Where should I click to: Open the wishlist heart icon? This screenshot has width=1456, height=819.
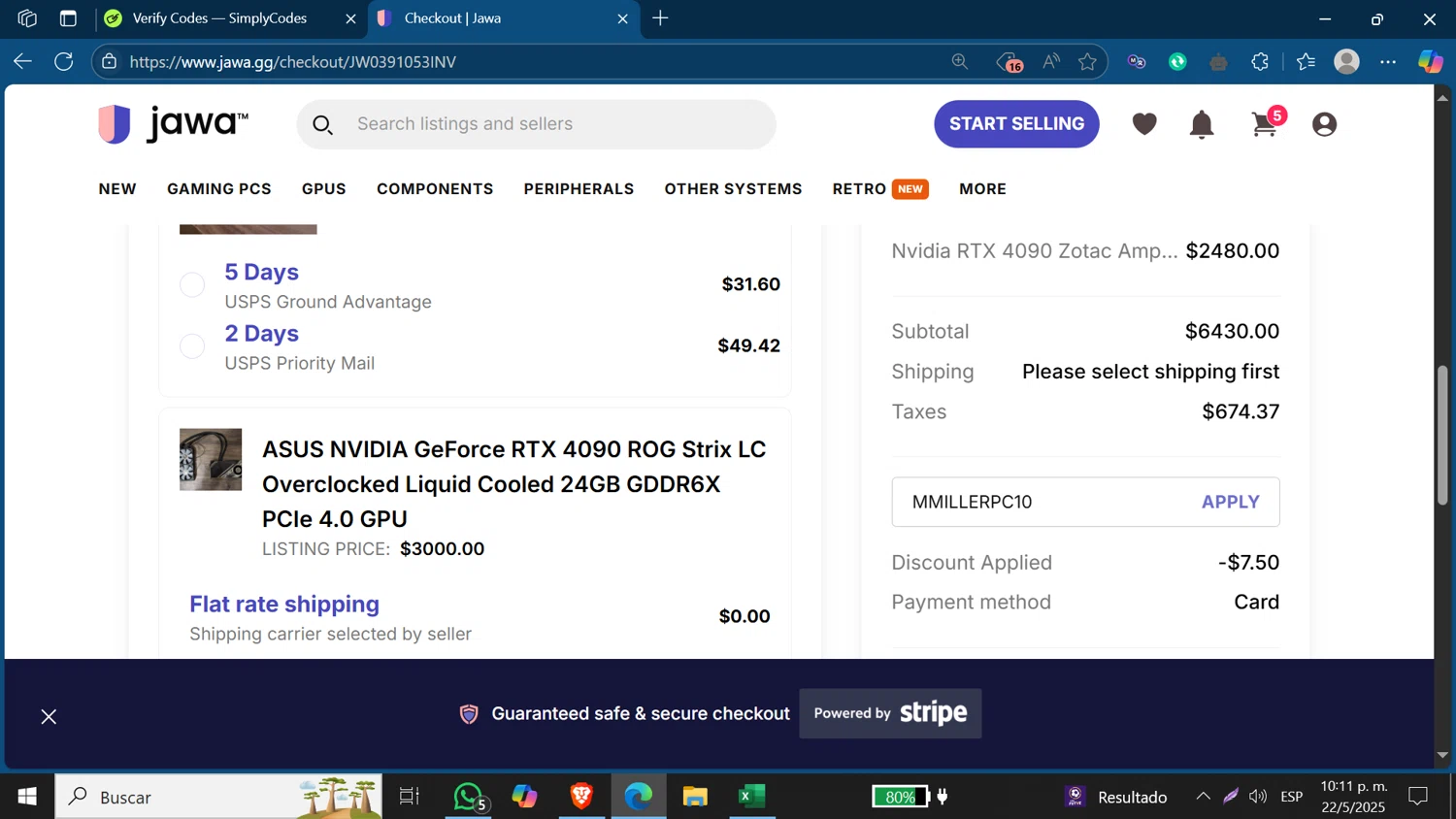pyautogui.click(x=1144, y=124)
